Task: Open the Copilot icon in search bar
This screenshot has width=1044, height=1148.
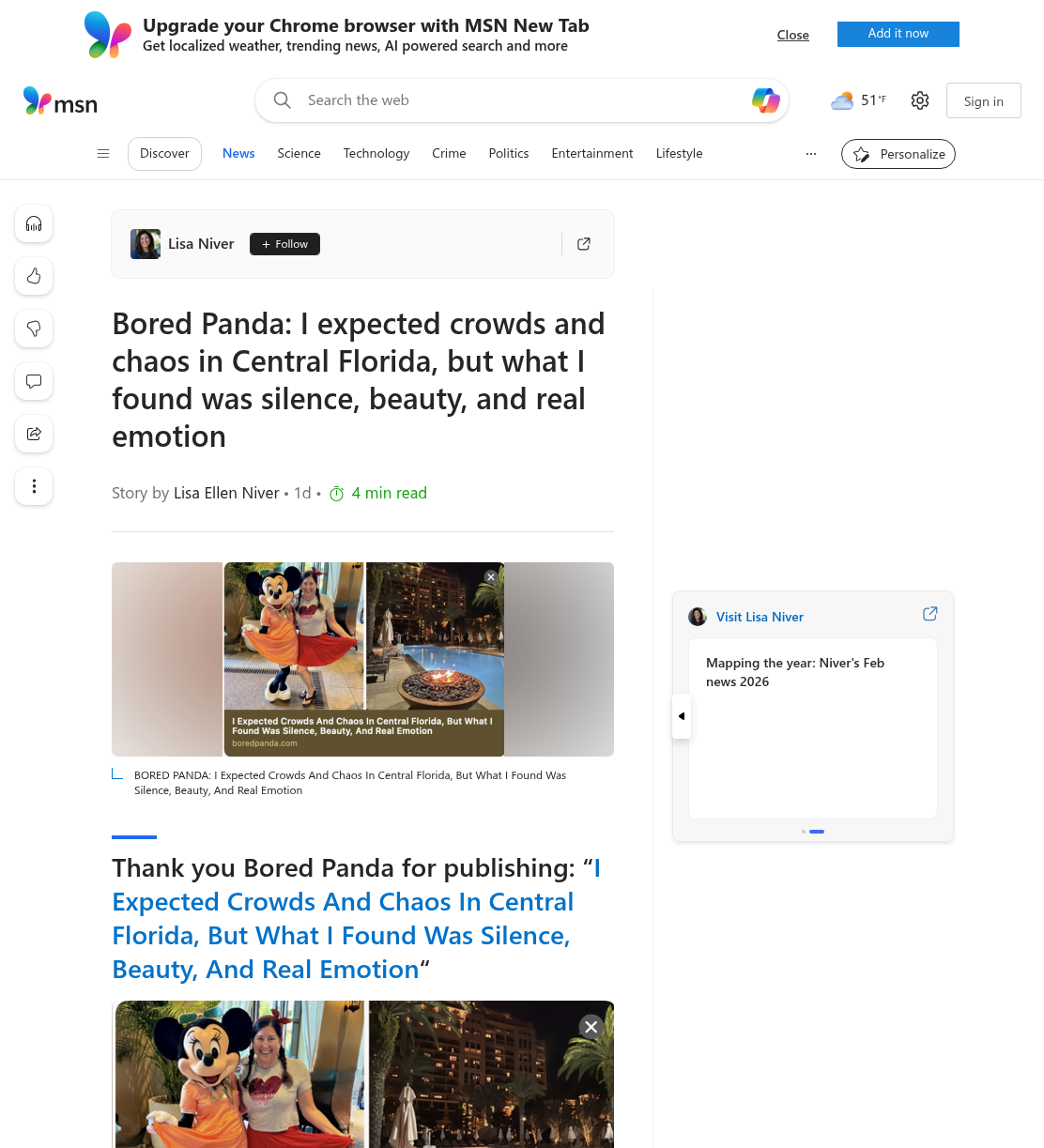Action: click(766, 100)
